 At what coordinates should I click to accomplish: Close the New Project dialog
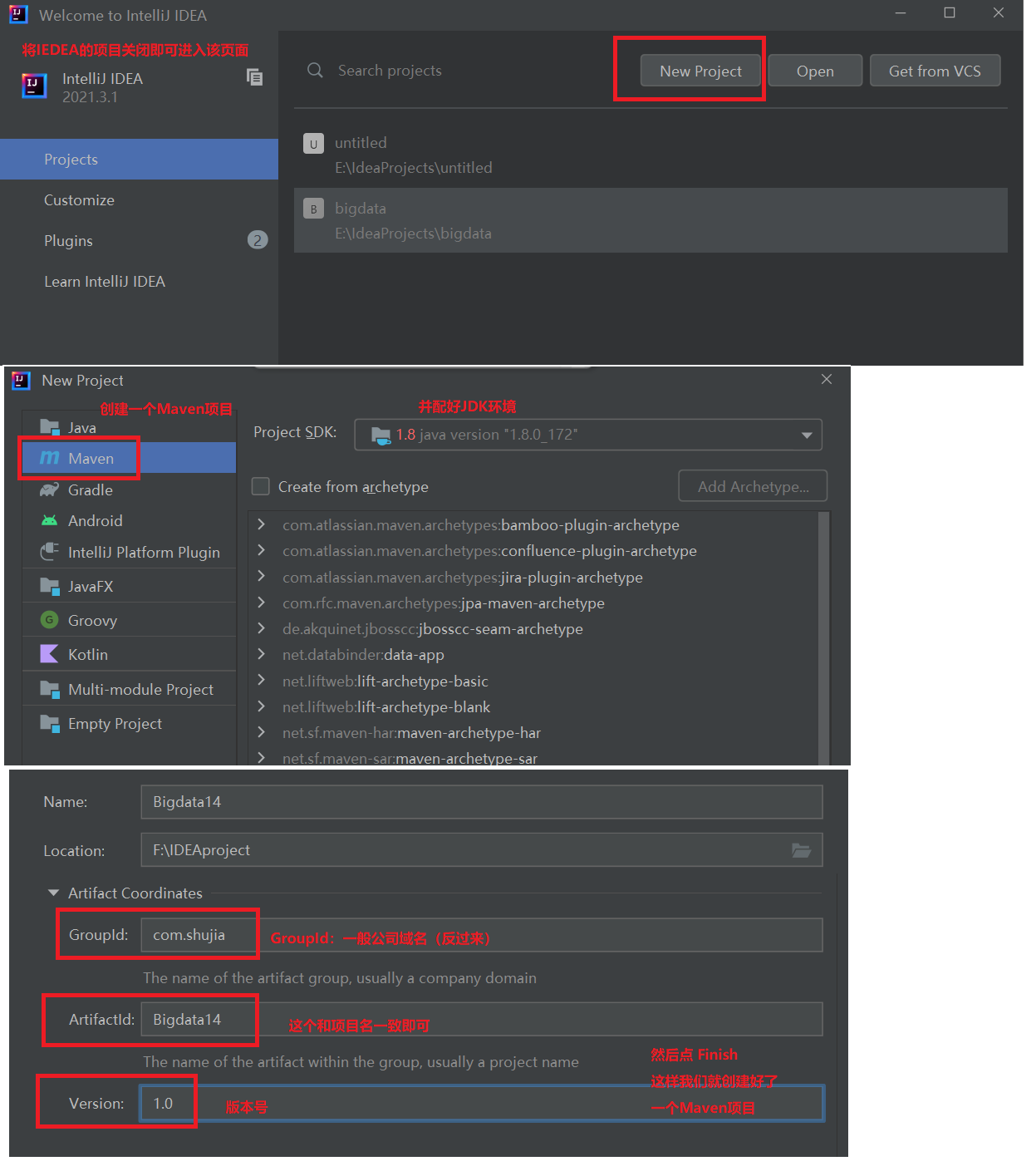tap(827, 379)
